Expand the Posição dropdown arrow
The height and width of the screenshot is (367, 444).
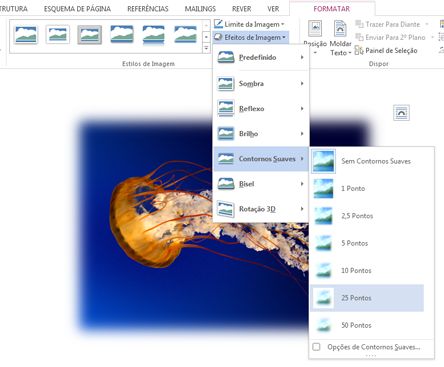point(315,52)
